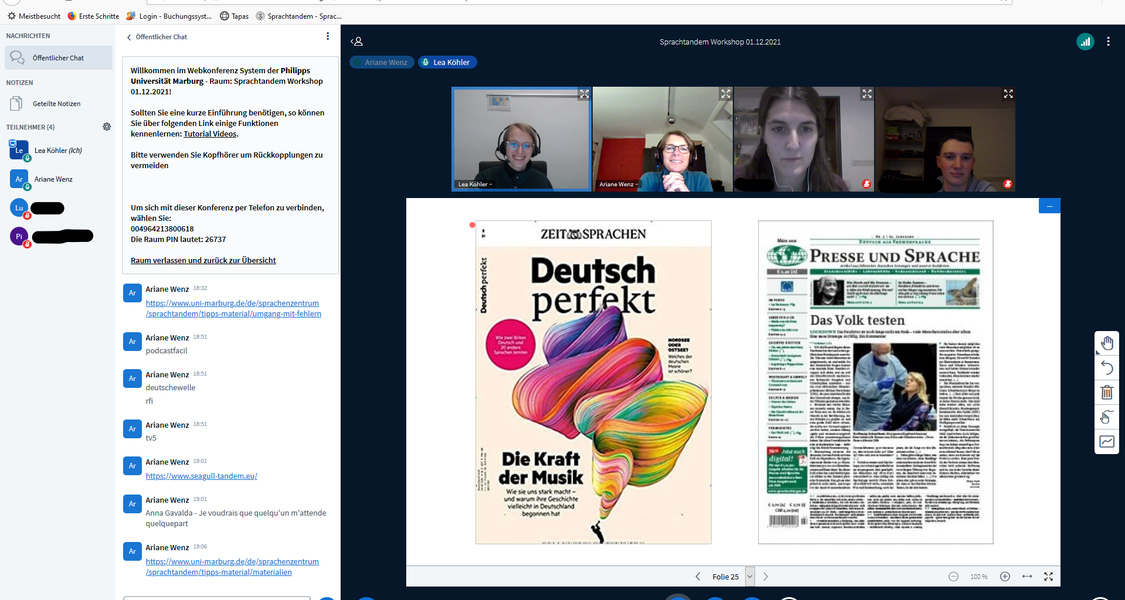This screenshot has width=1125, height=600.
Task: Hide the presentation with minimize button
Action: coord(1049,206)
